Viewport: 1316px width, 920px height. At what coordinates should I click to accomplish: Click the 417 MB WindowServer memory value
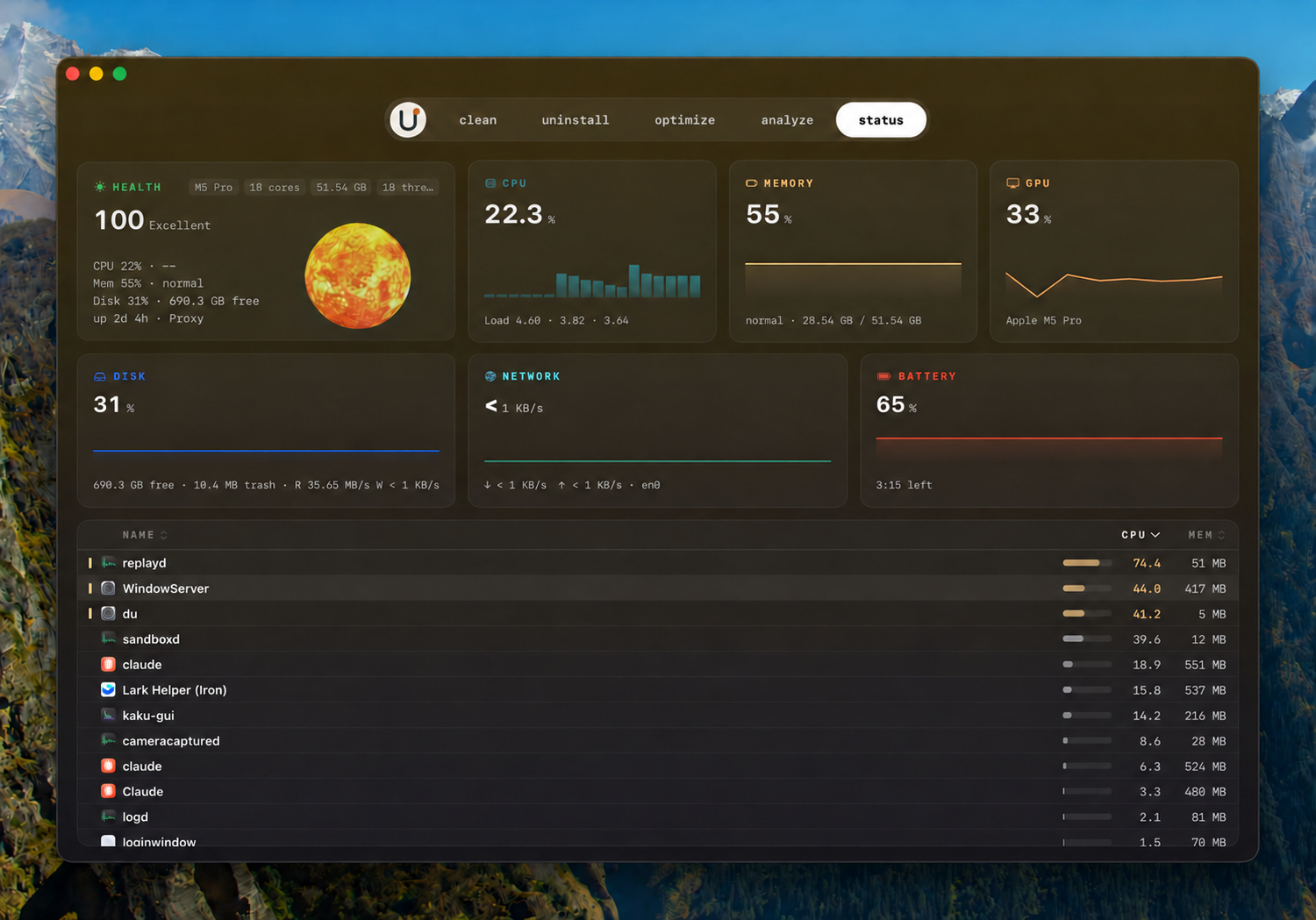1205,588
